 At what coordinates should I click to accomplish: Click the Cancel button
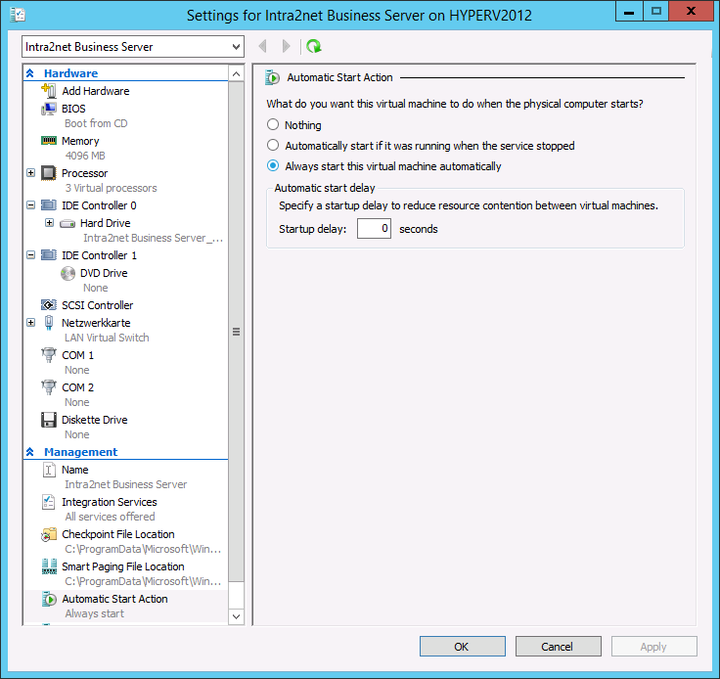(558, 646)
